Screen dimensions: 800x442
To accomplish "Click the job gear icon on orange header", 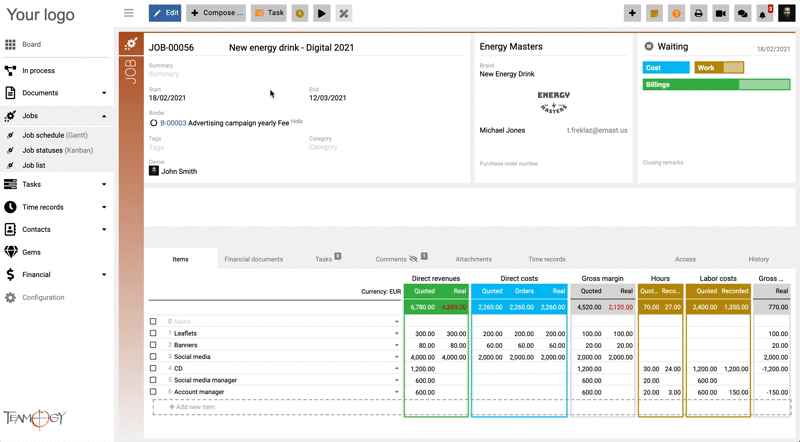I will [x=131, y=44].
